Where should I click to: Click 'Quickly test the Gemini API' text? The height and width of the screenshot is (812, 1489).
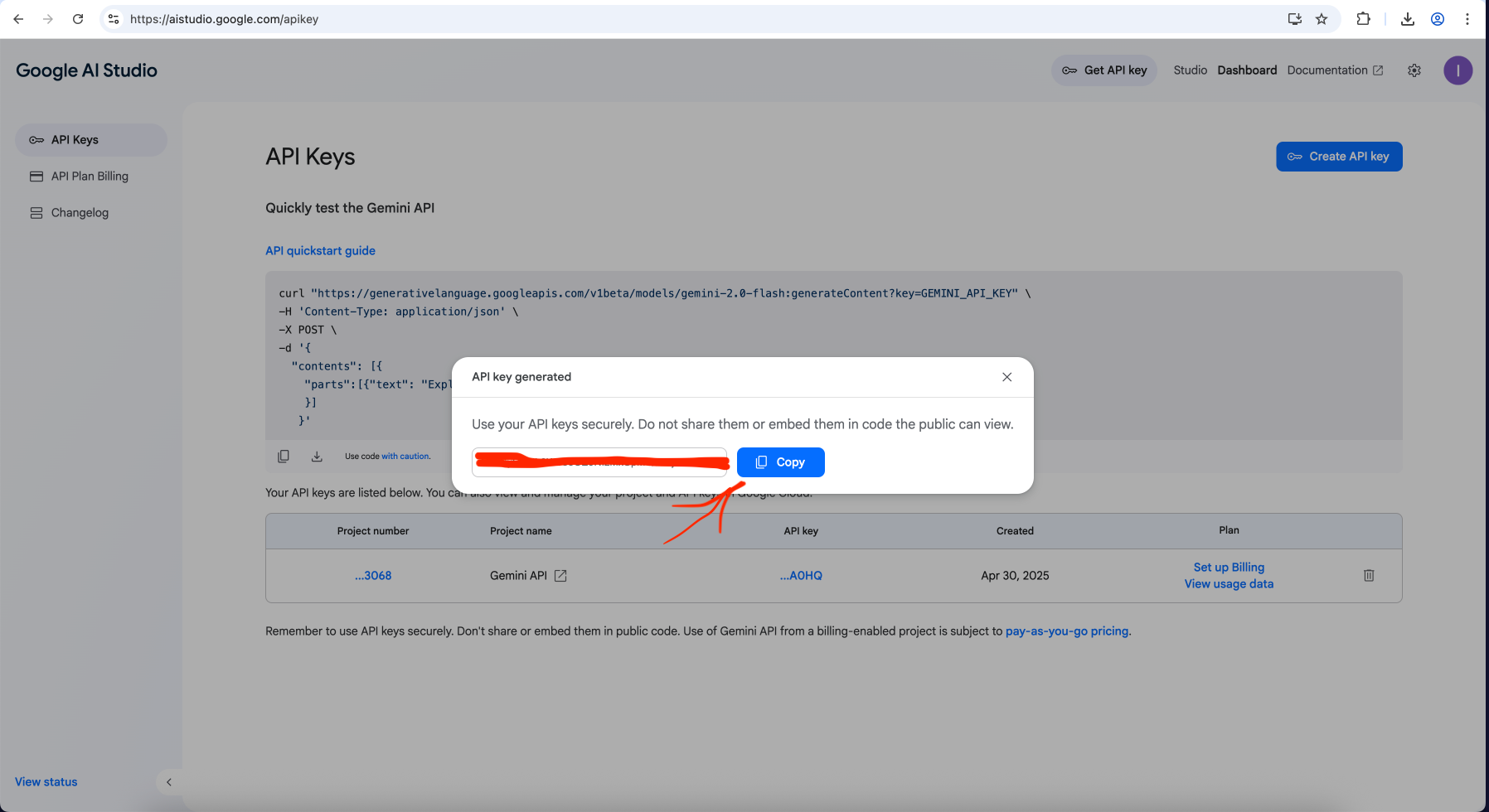click(x=350, y=208)
